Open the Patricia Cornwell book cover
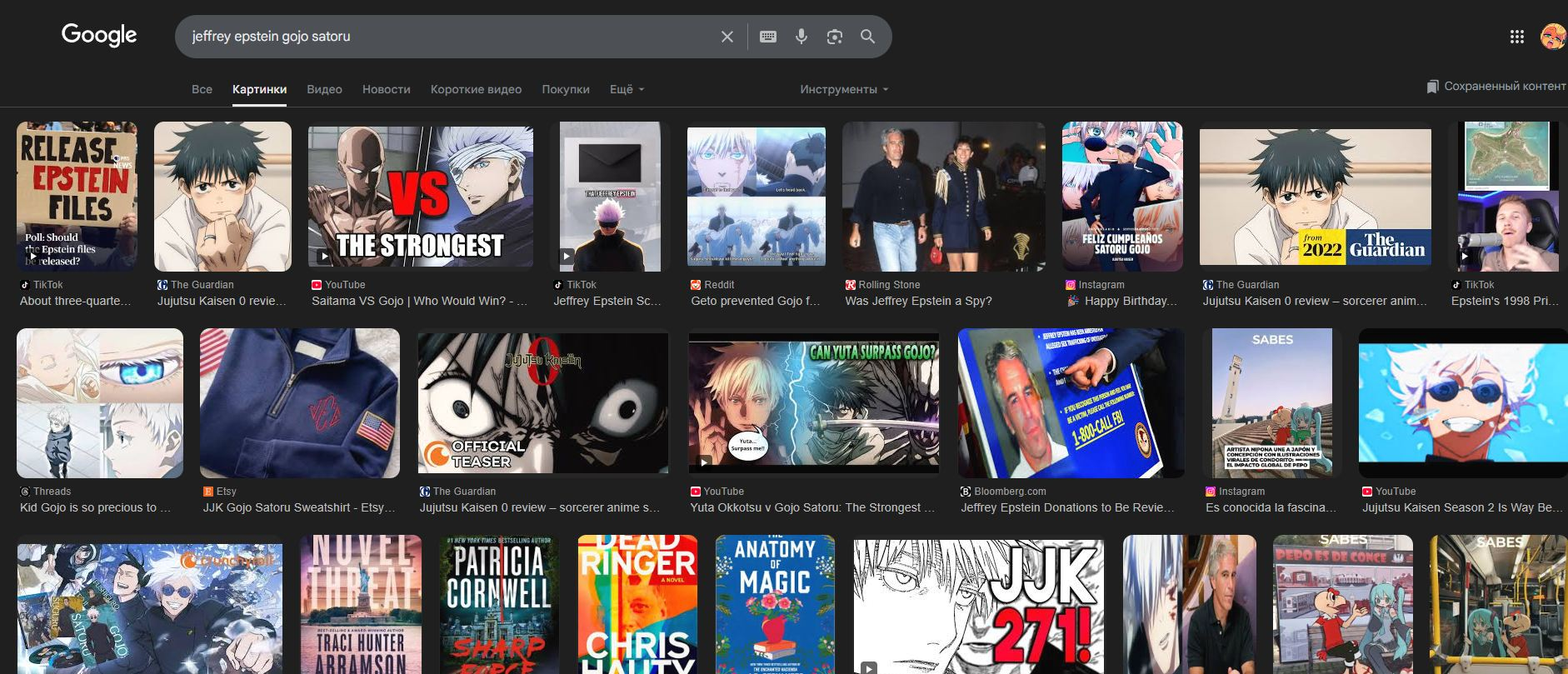1568x674 pixels. click(x=499, y=605)
